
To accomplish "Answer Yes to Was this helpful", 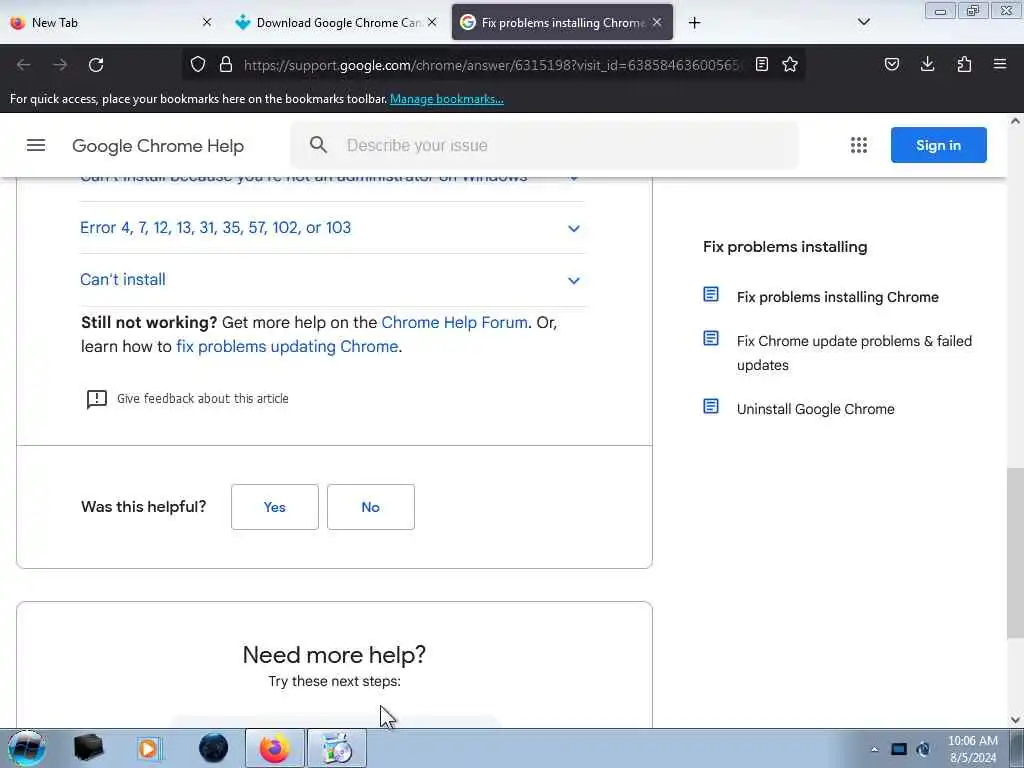I will click(275, 507).
